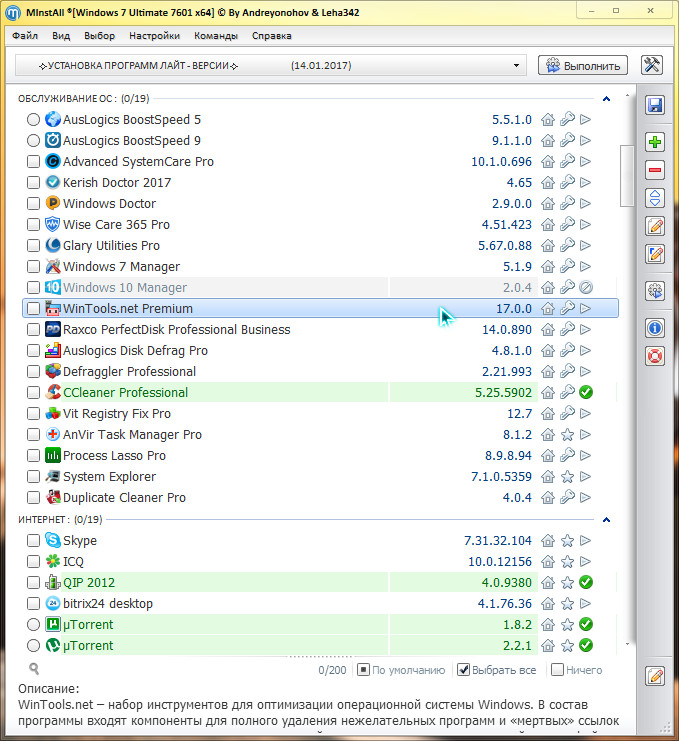This screenshot has height=741, width=679.
Task: Check WinTools.net Premium checkbox
Action: 33,309
